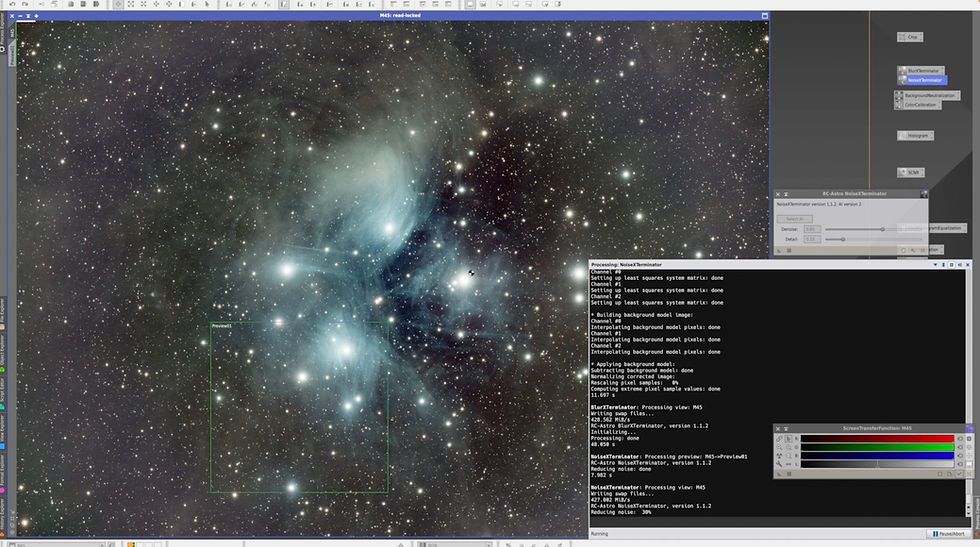
Task: Click the STF apply square icon
Action: [x=789, y=474]
